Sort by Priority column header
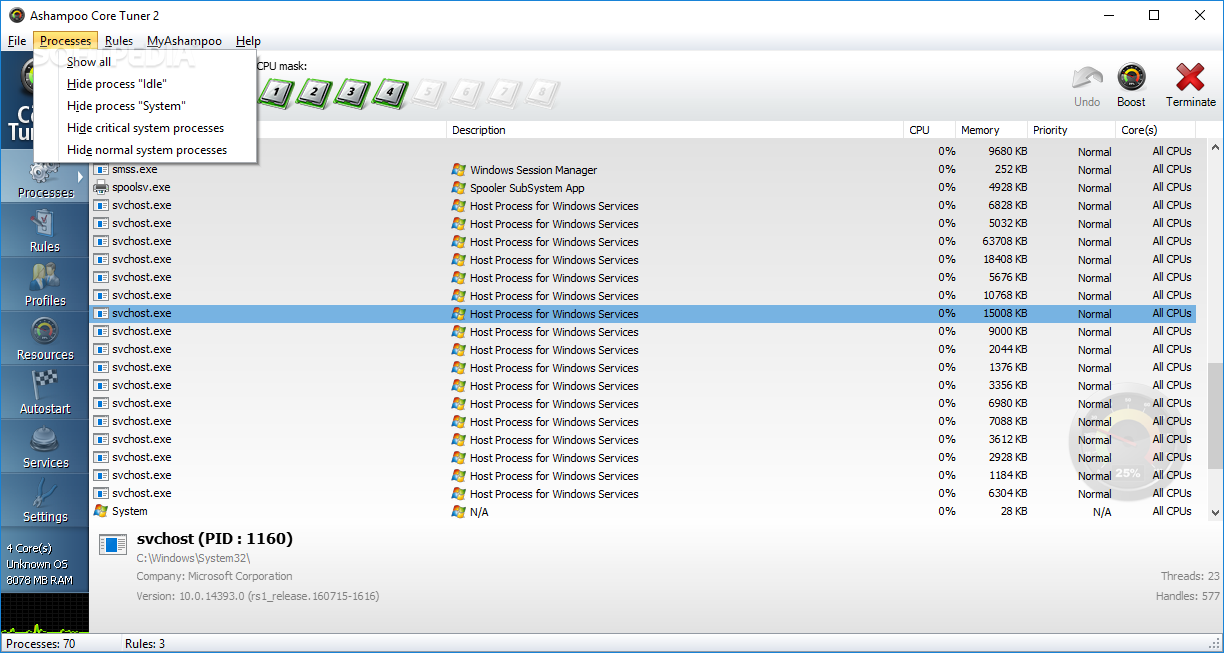This screenshot has height=653, width=1224. pos(1071,130)
